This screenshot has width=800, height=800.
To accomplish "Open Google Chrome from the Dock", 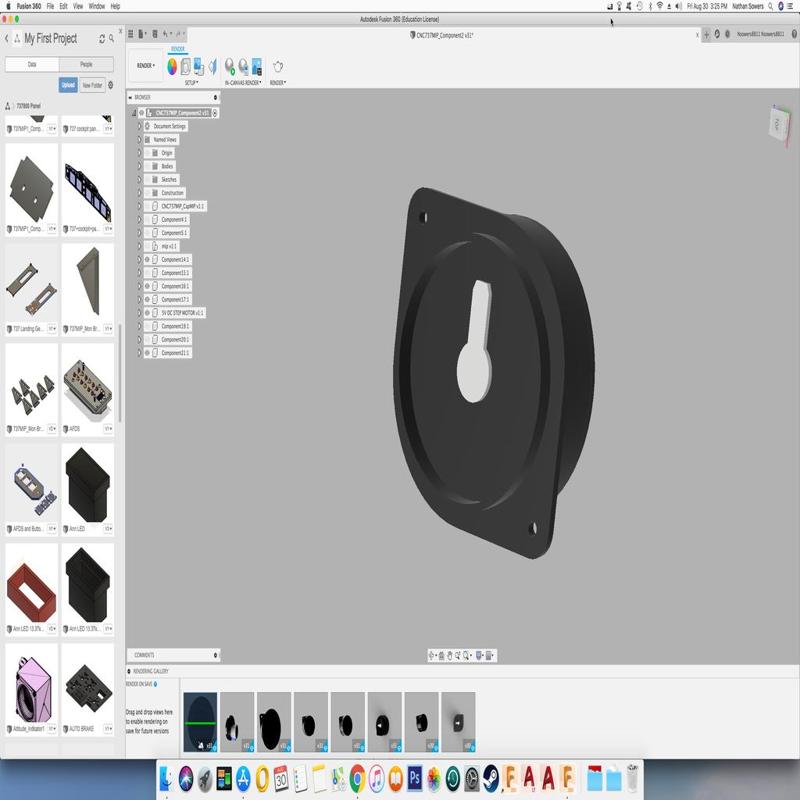I will click(x=358, y=779).
